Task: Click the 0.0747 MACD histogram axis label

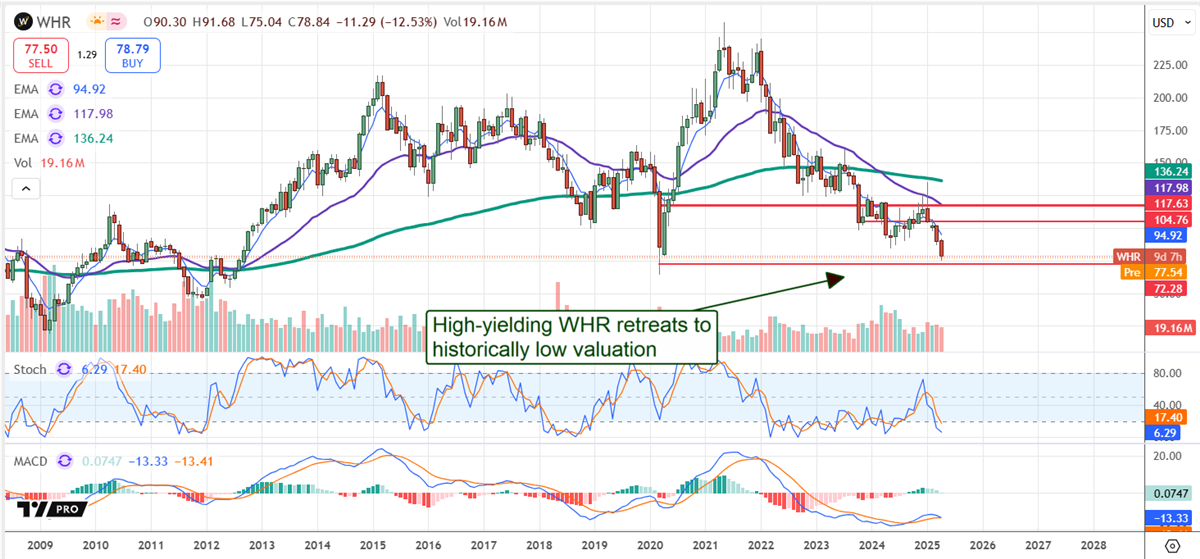Action: coord(1169,494)
